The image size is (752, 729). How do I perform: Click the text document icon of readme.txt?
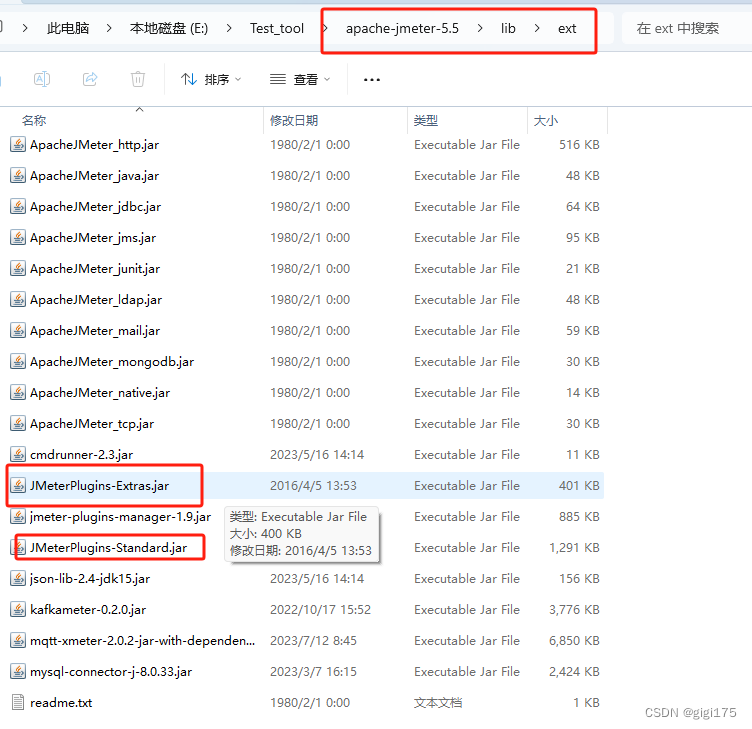(18, 703)
